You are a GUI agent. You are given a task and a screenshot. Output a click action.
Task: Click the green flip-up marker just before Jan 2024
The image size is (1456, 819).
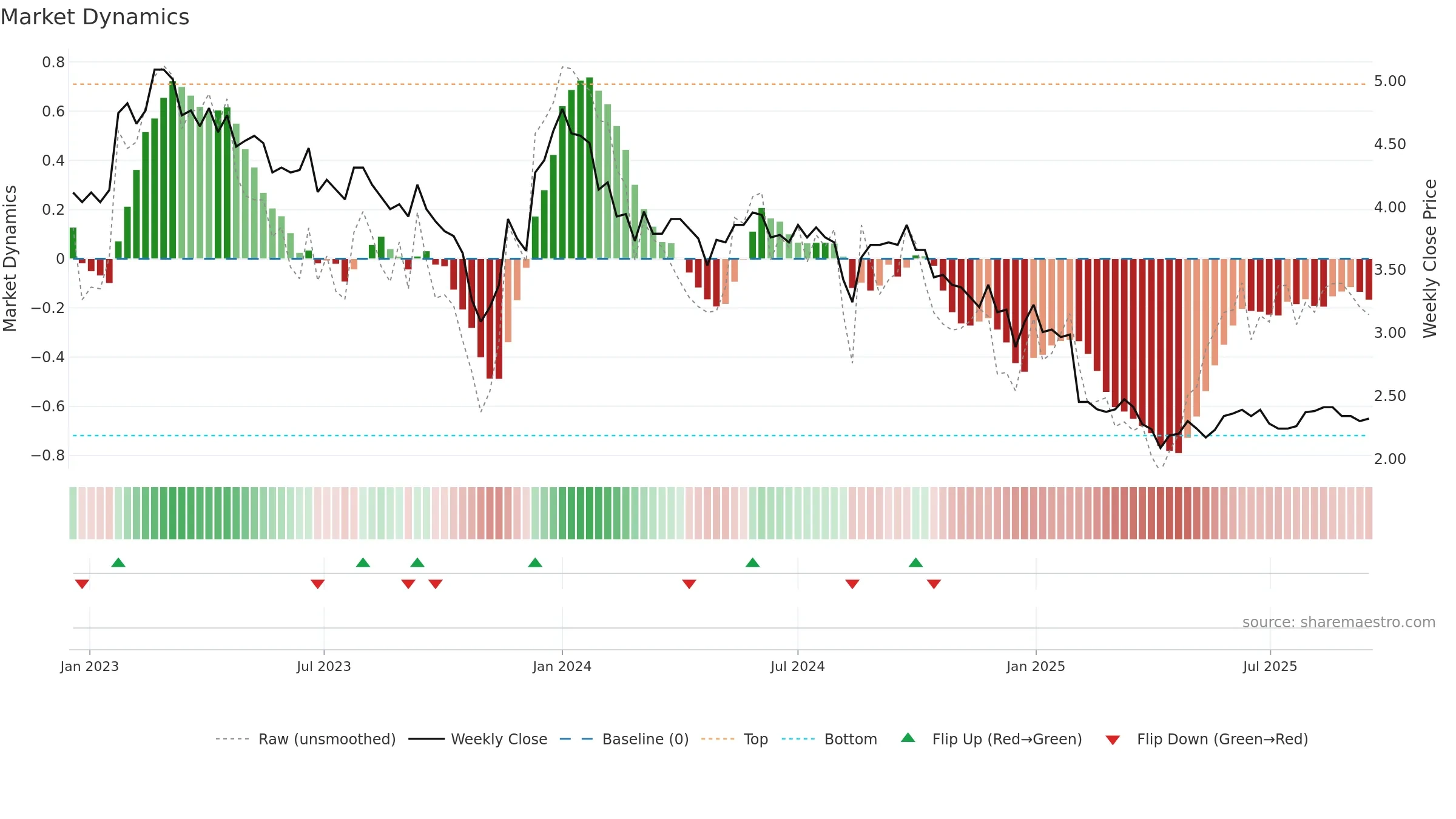pos(535,562)
